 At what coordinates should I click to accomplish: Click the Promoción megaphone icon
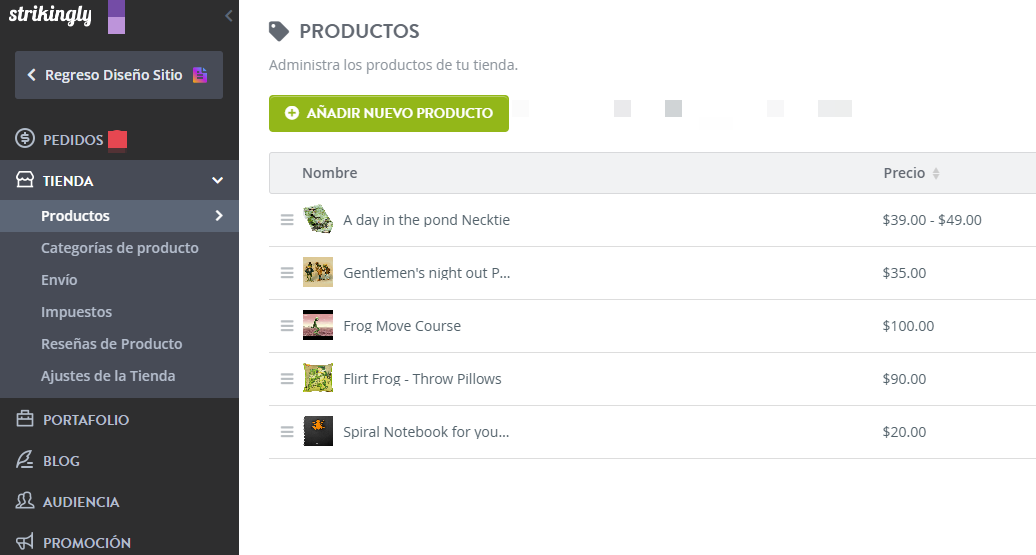click(x=25, y=542)
